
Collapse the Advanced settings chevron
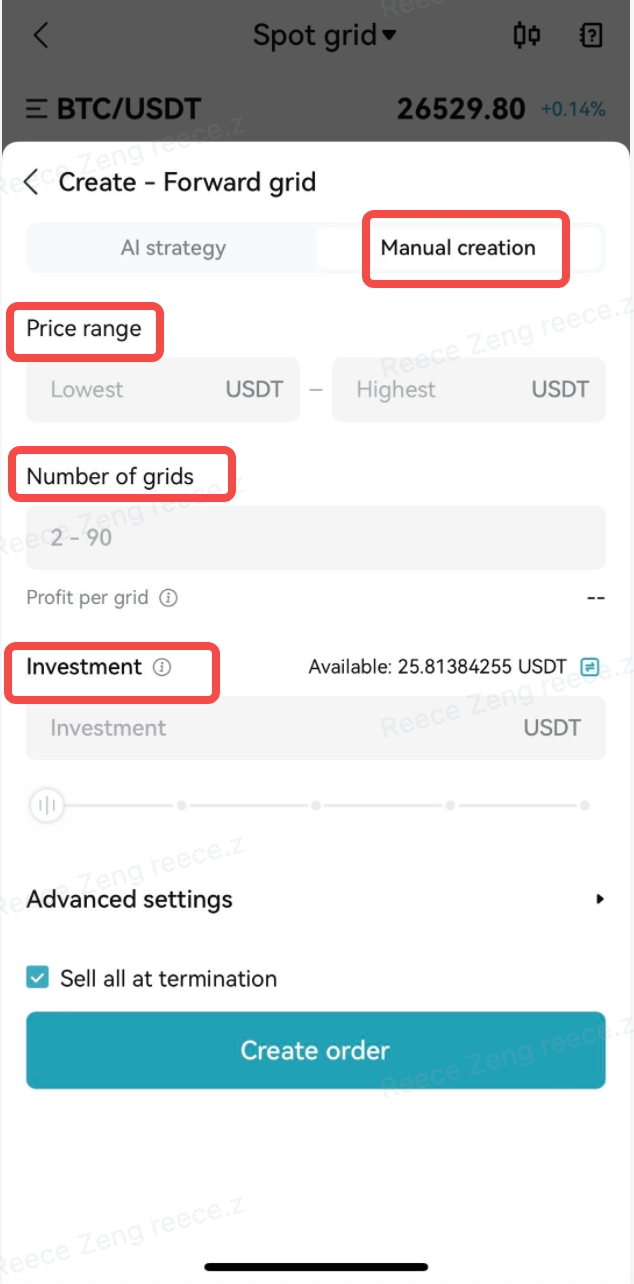600,899
